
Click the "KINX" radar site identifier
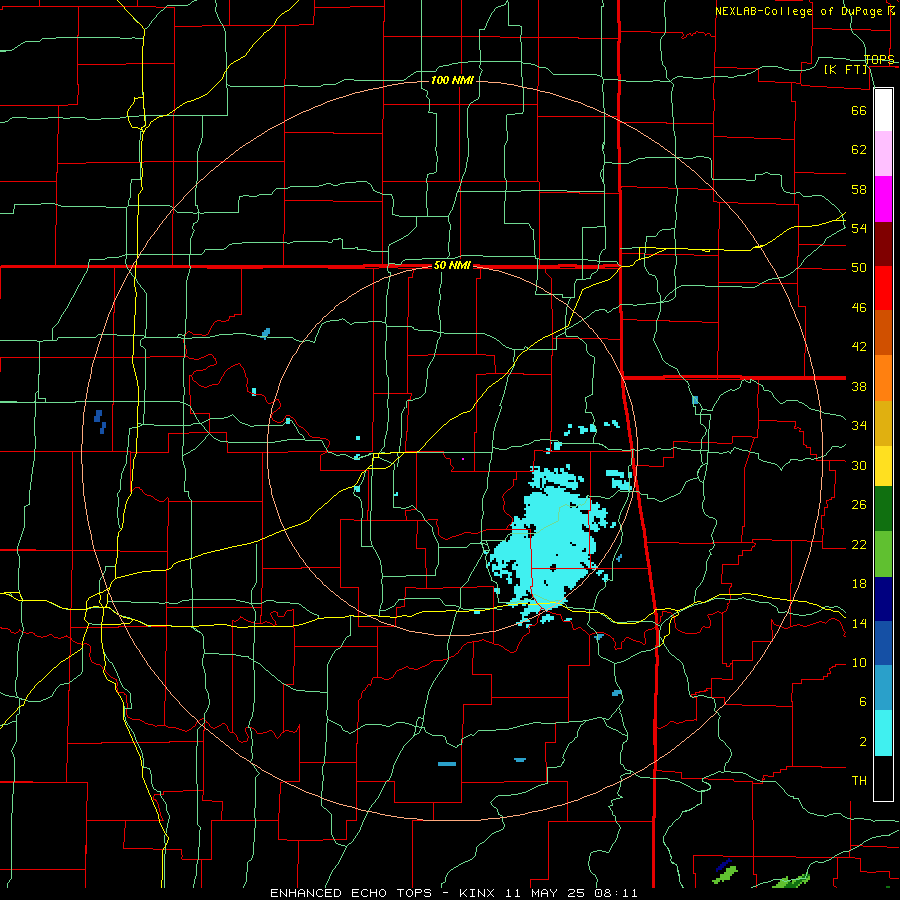[x=477, y=893]
